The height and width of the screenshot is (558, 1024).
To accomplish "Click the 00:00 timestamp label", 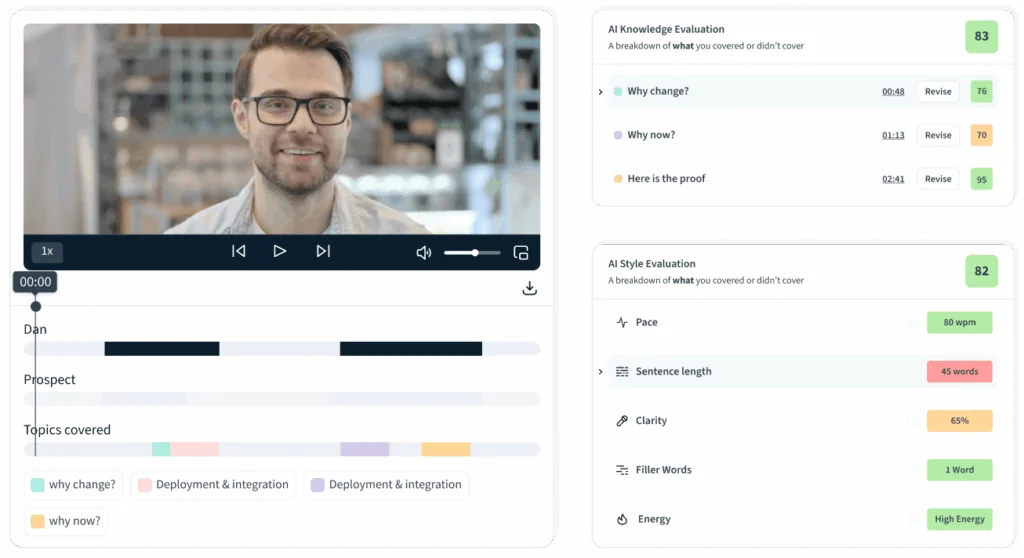I will [x=35, y=282].
